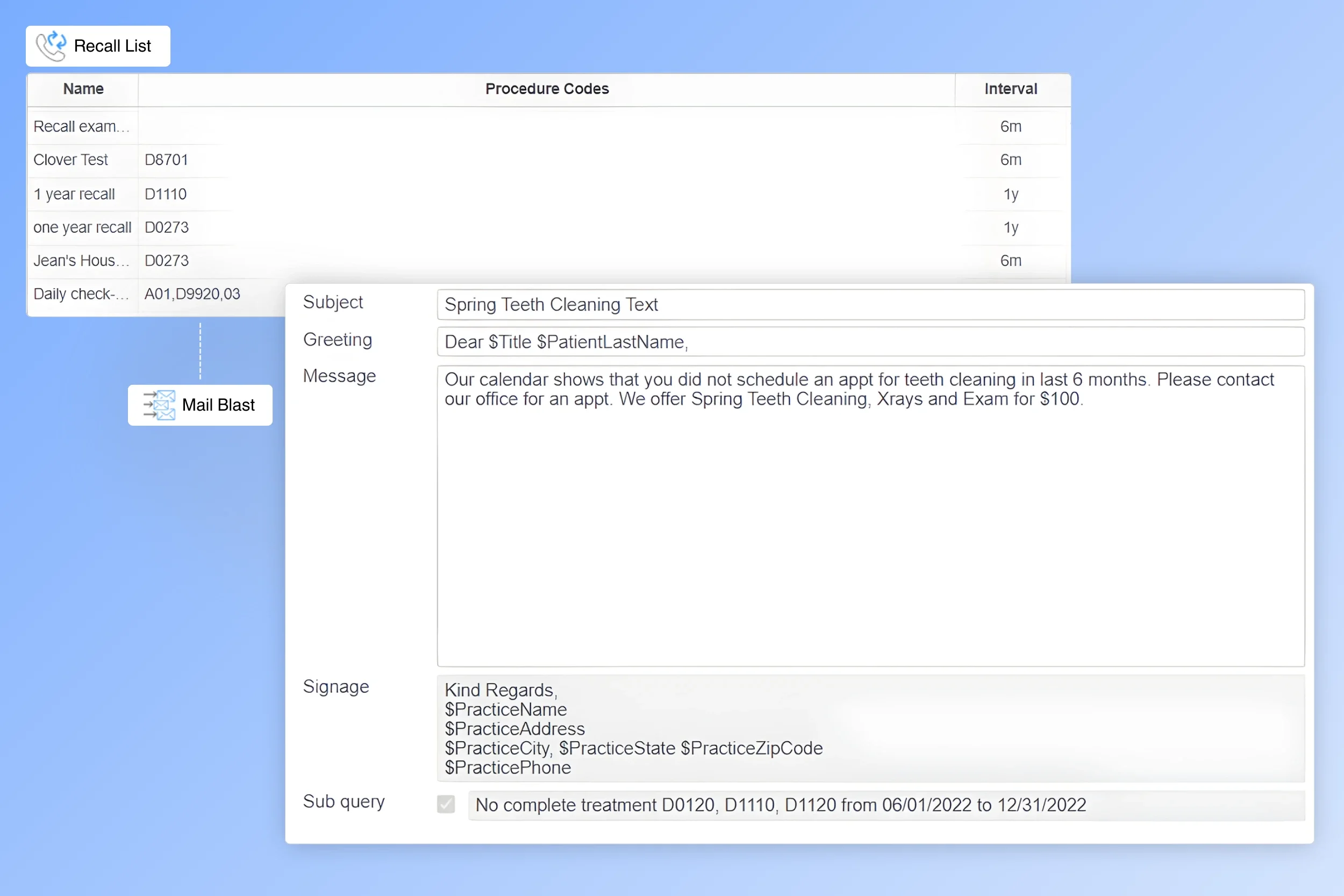
Task: Click inside the Subject input field
Action: (x=869, y=304)
